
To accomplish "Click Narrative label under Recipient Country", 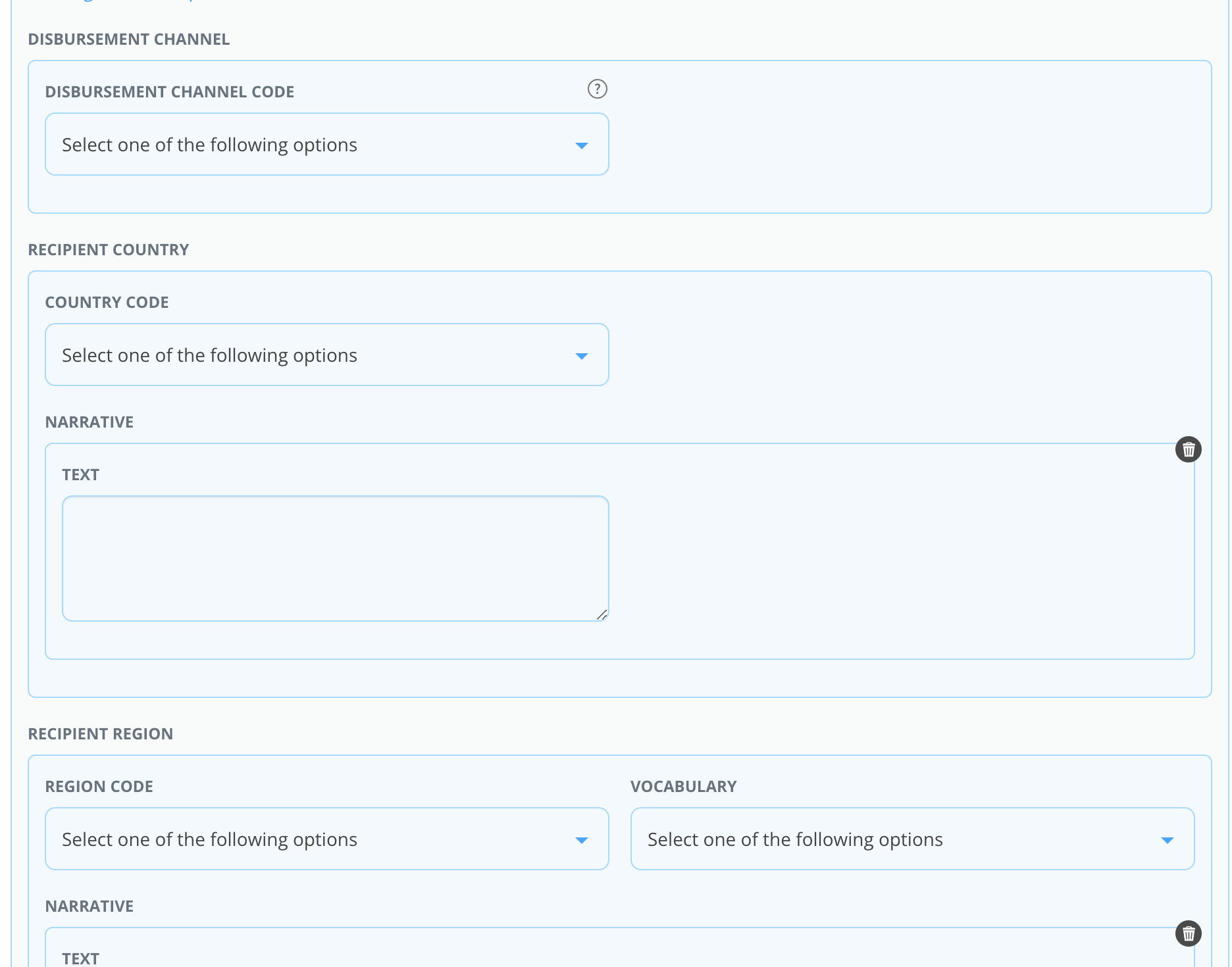I will [90, 422].
